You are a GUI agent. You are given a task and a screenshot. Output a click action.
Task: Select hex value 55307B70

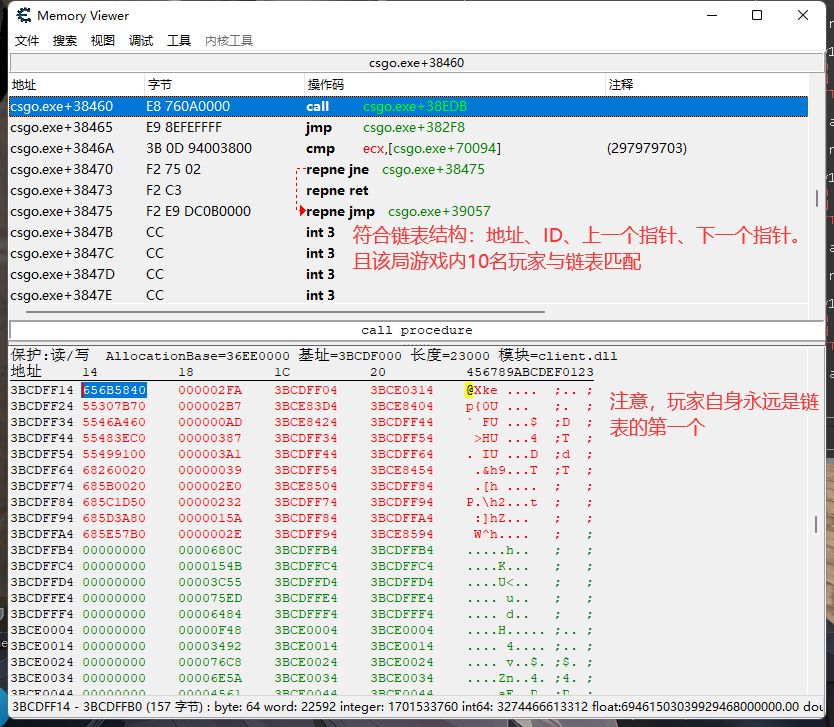[114, 406]
